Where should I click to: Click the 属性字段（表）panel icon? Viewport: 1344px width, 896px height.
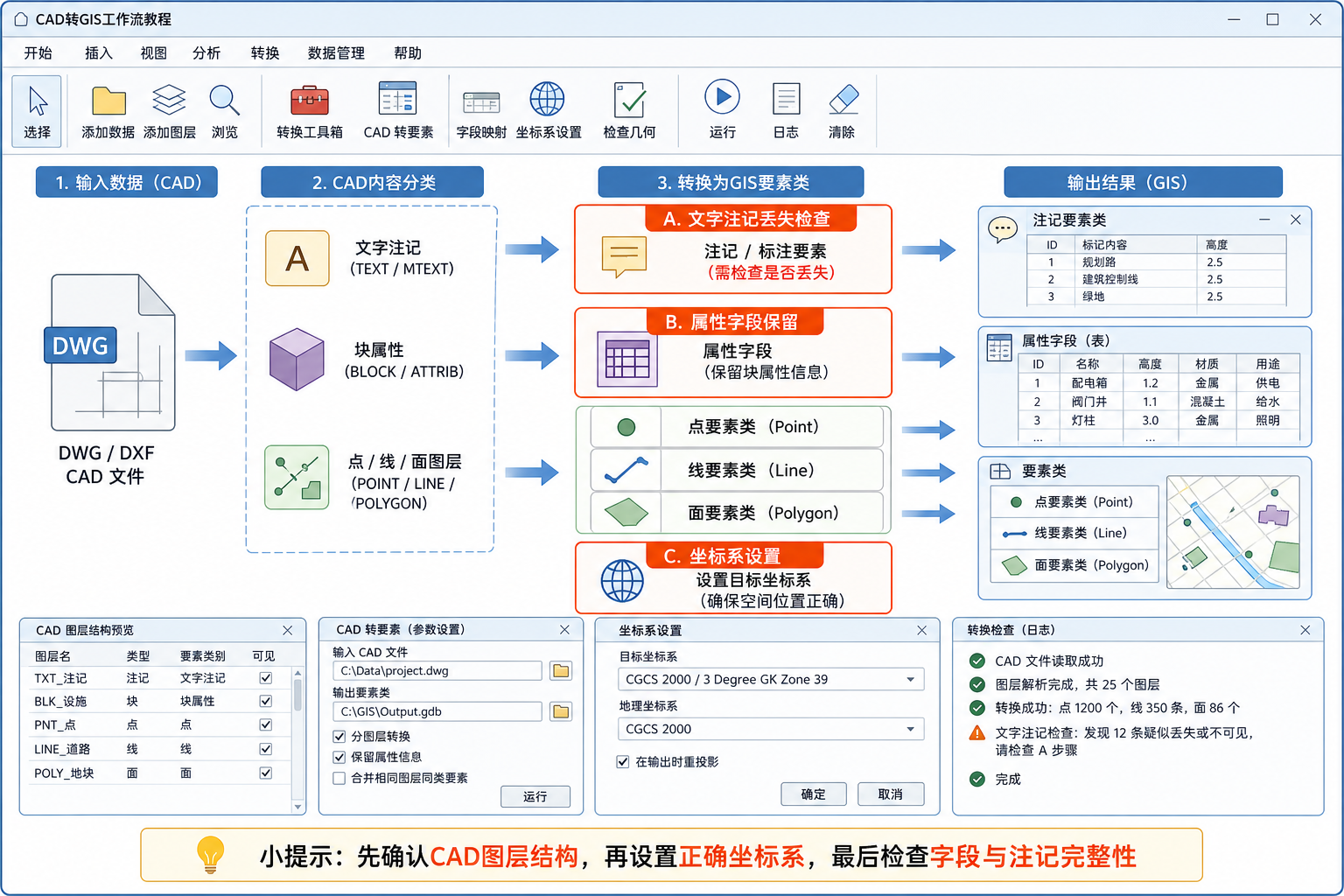tap(999, 347)
